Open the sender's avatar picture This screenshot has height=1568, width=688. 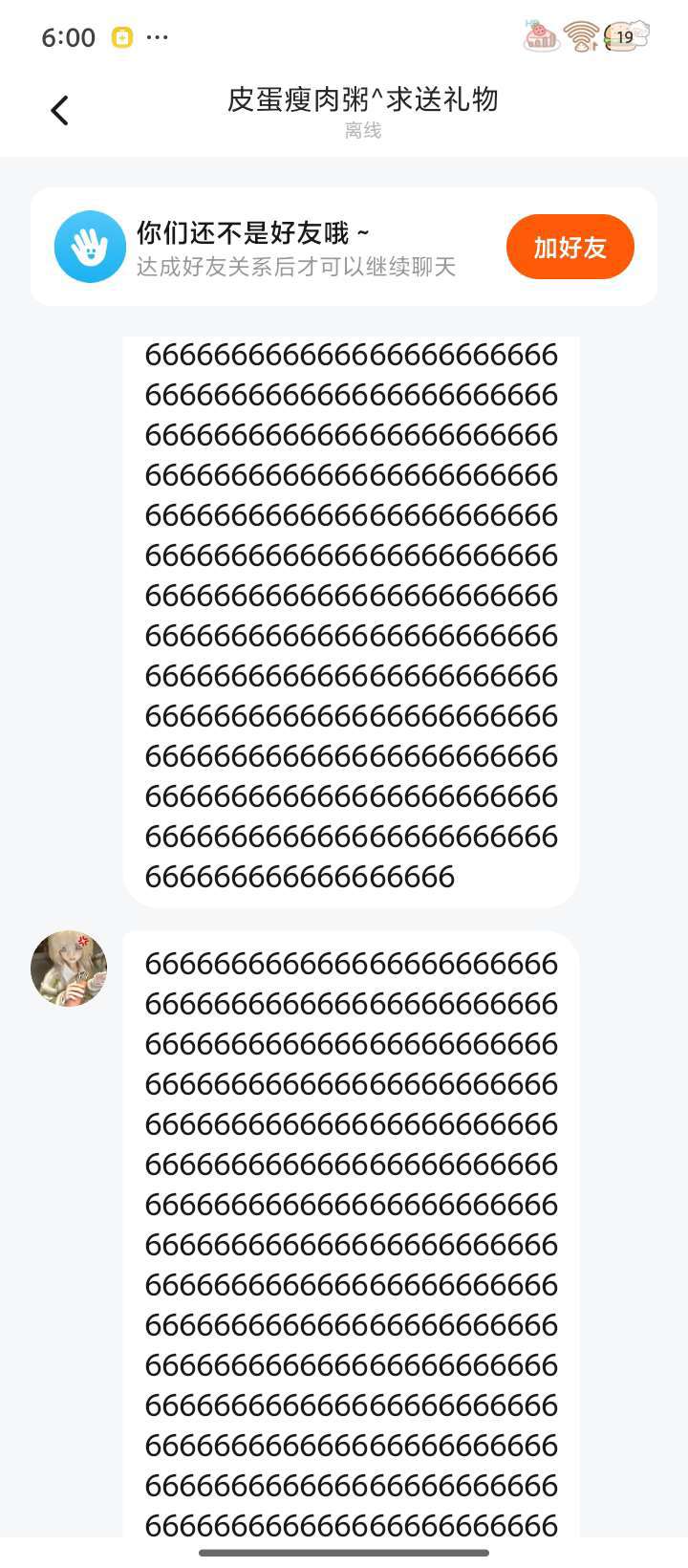pos(68,969)
